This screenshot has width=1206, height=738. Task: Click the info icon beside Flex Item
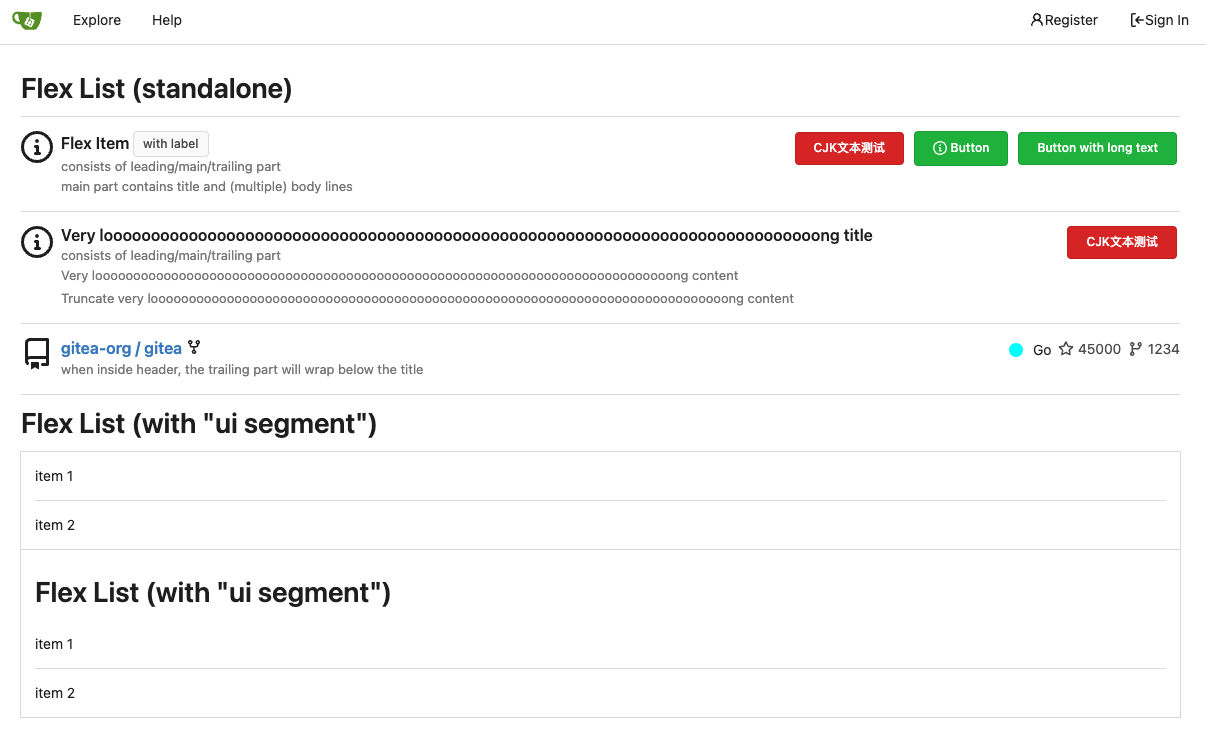[37, 148]
